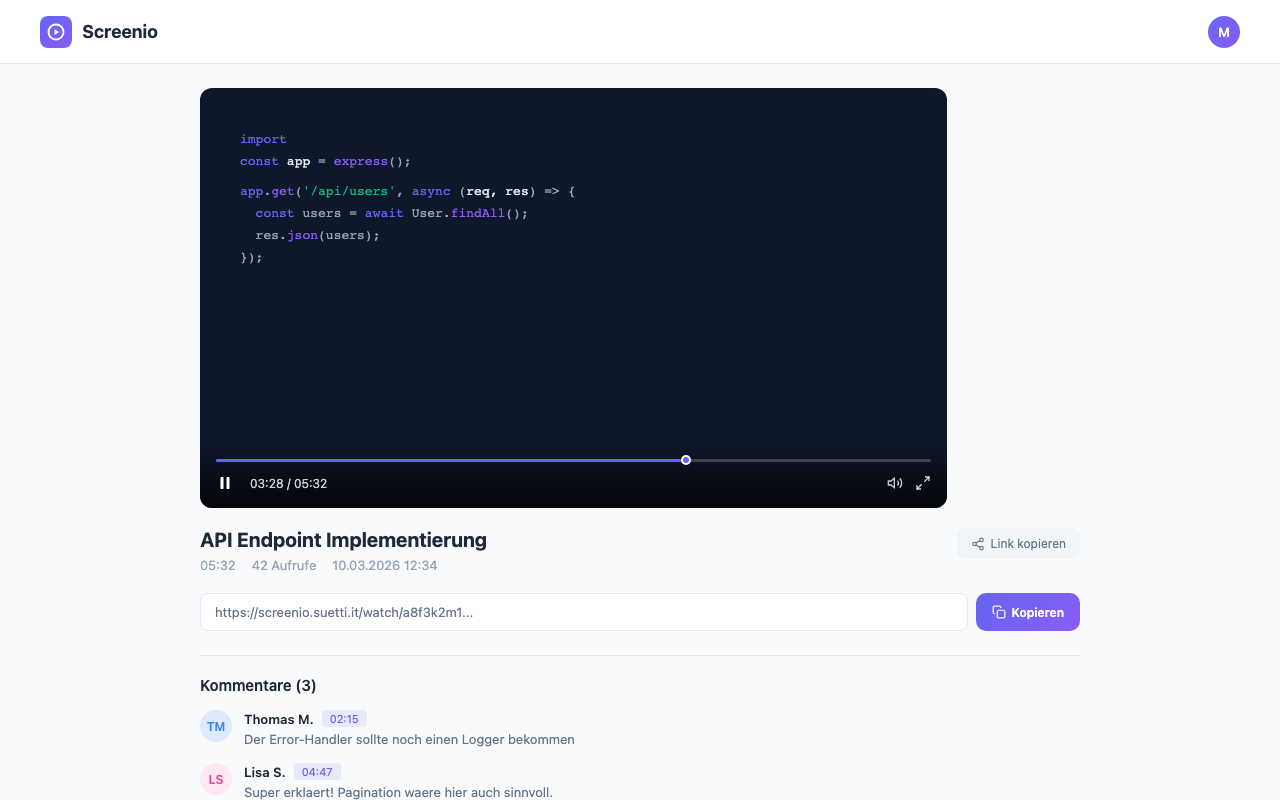Jump to timestamp 04:47 in Lisa's comment
1280x800 pixels.
pos(317,771)
